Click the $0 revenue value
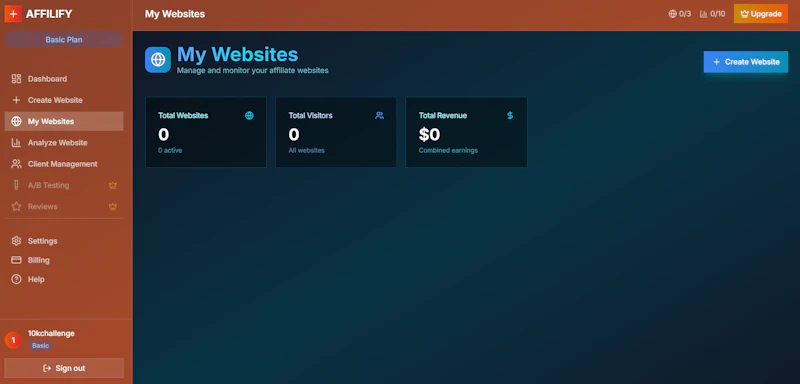 click(x=430, y=135)
